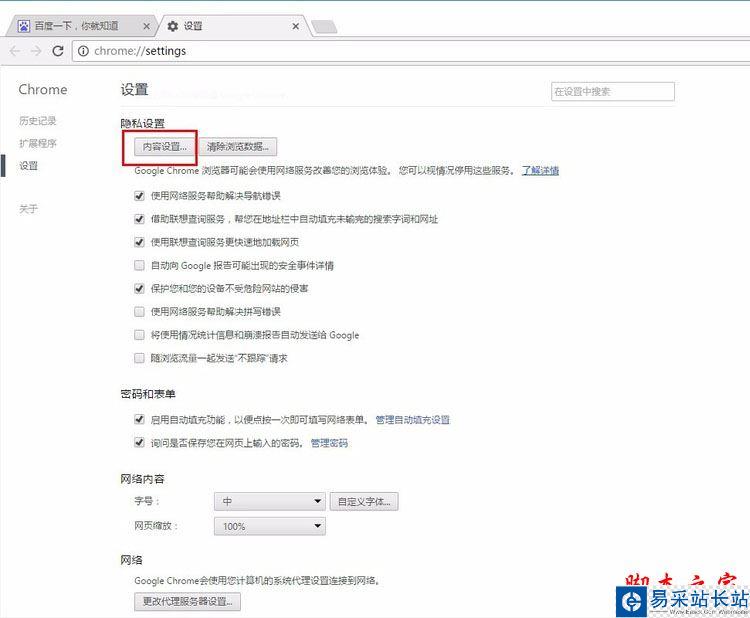Open 管理自动填充设置 link
This screenshot has width=750, height=618.
(413, 420)
